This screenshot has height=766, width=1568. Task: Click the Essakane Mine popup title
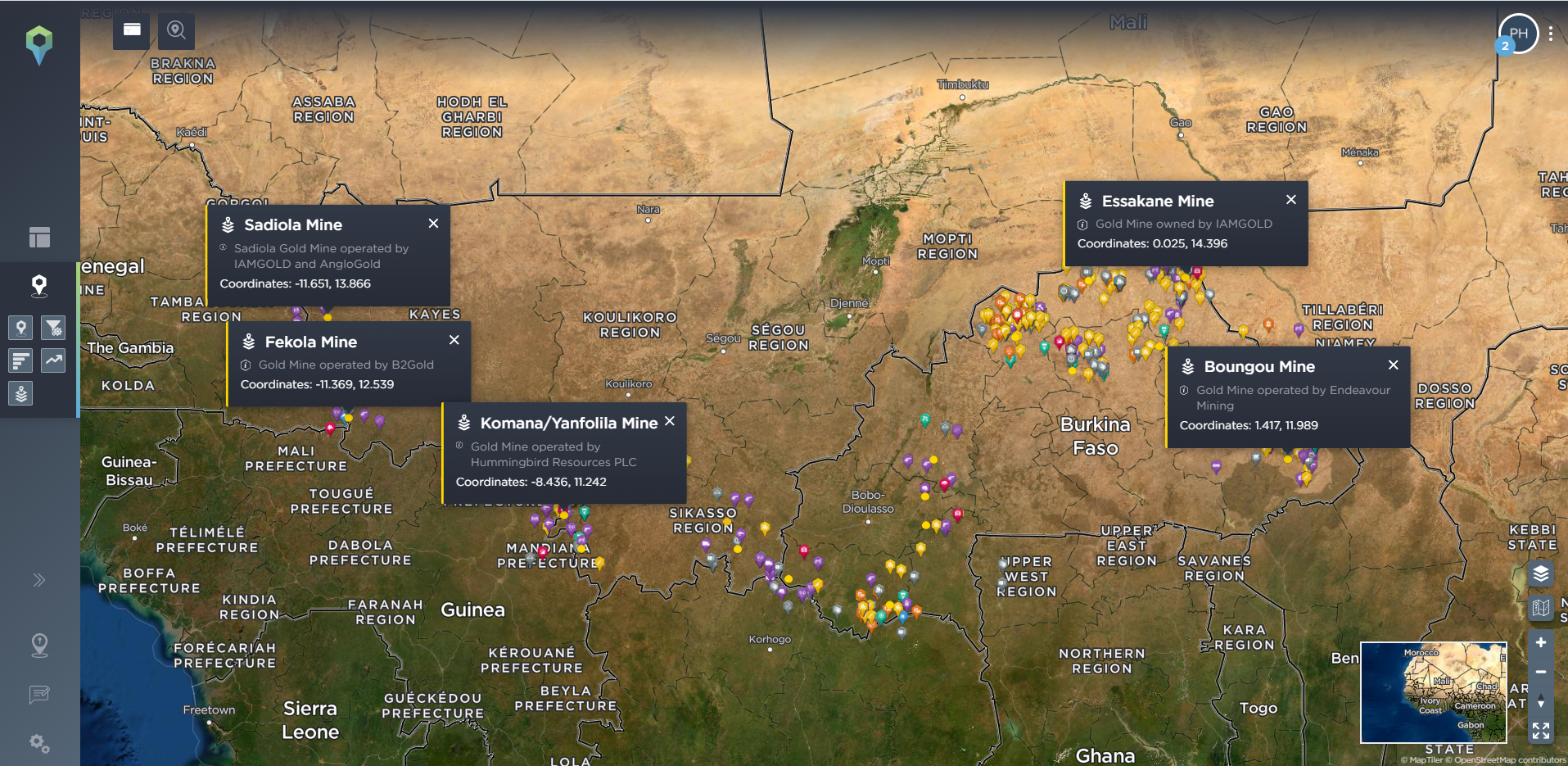[x=1158, y=201]
